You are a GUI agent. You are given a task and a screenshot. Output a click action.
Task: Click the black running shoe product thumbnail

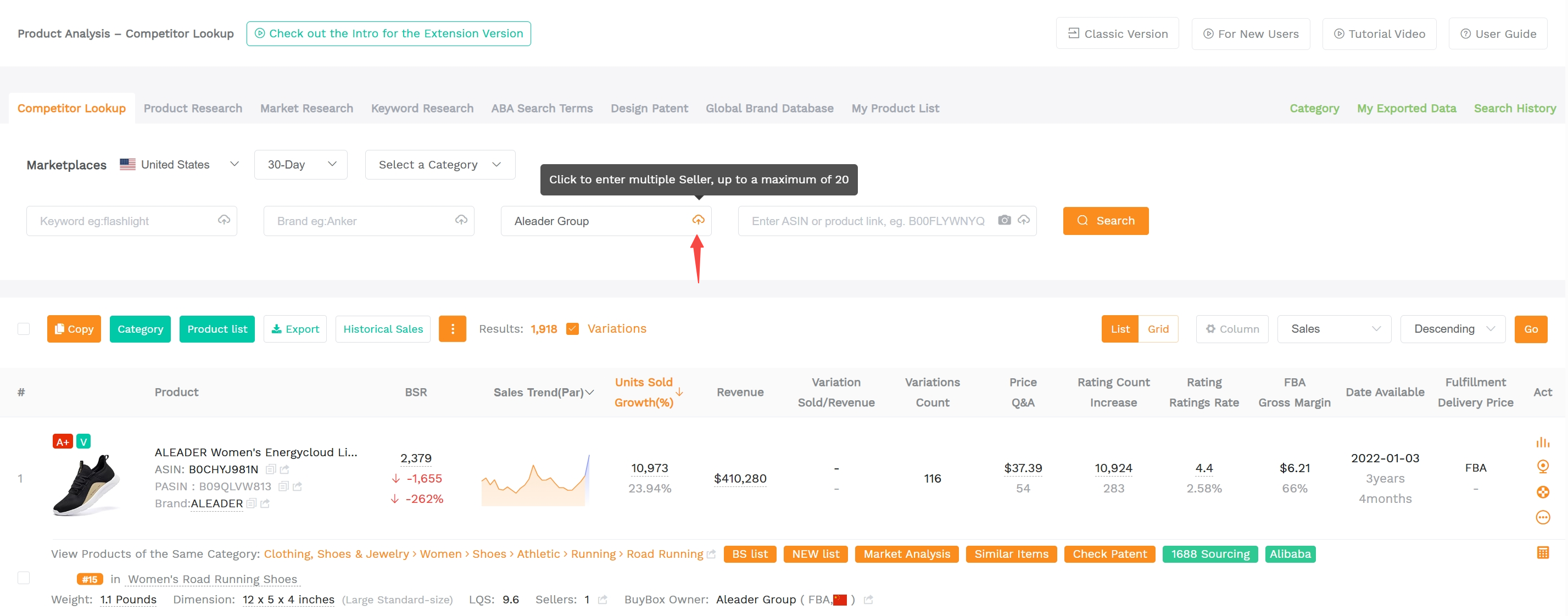click(x=86, y=485)
